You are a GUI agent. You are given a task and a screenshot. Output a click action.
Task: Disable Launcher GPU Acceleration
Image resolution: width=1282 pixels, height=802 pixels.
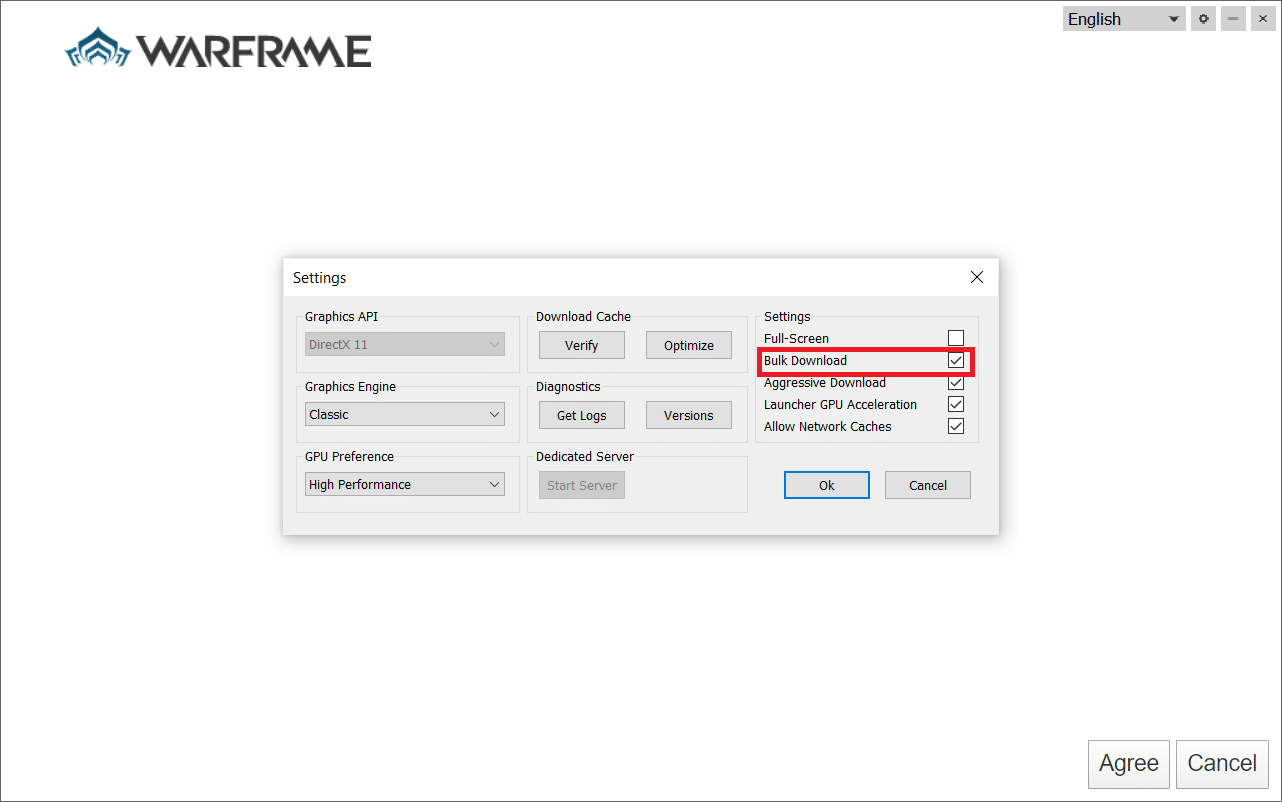(x=956, y=404)
